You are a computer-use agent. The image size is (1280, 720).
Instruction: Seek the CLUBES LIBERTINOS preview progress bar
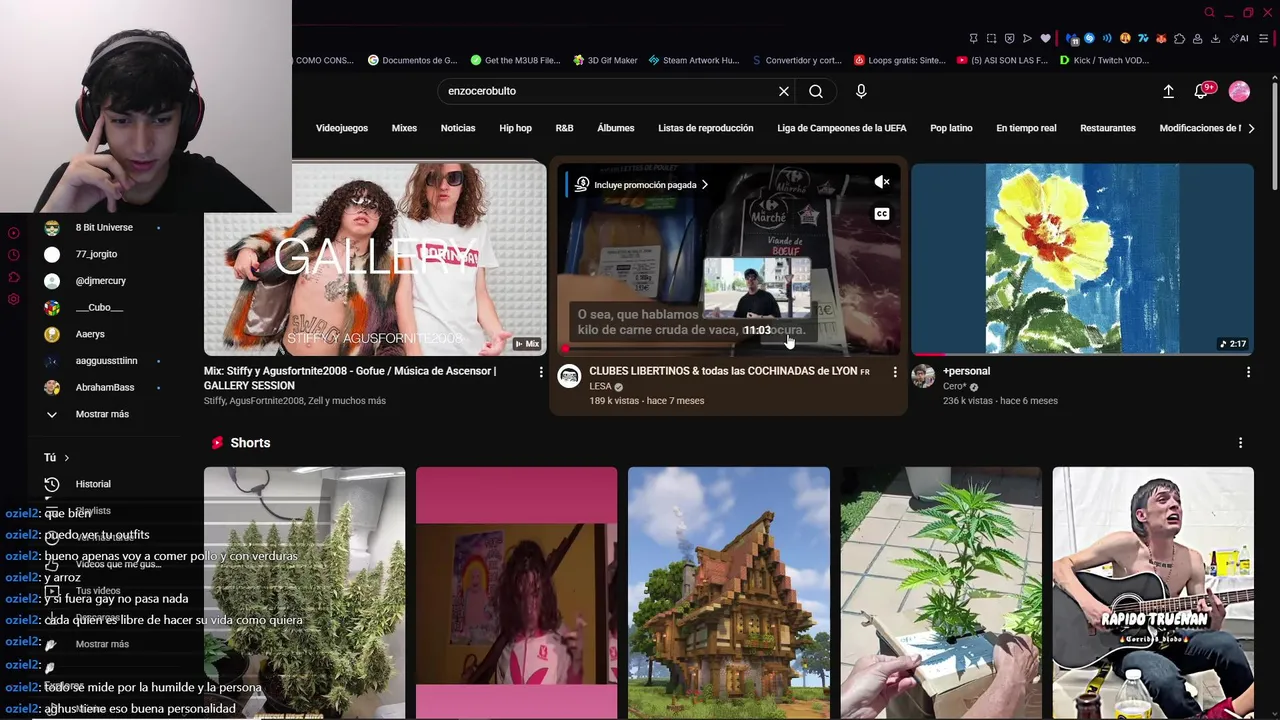coord(729,350)
